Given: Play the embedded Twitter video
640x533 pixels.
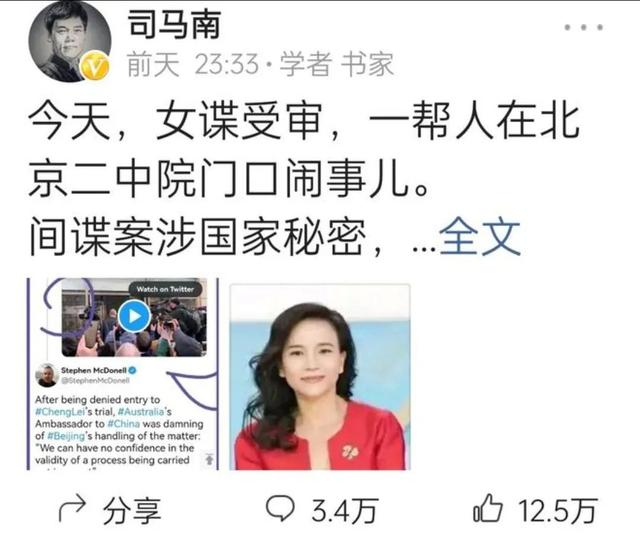Looking at the screenshot, I should (x=134, y=316).
